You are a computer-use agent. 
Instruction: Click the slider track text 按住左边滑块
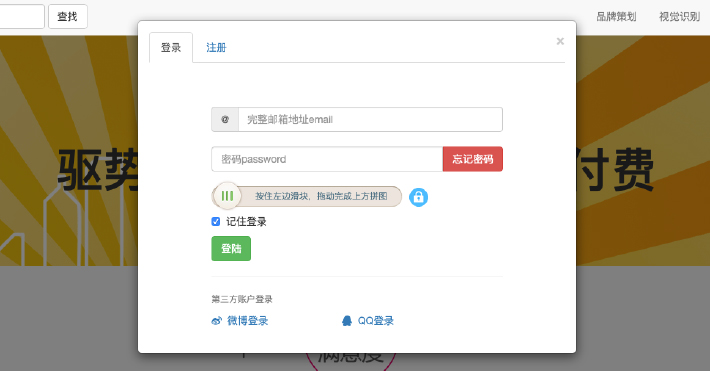pos(282,196)
